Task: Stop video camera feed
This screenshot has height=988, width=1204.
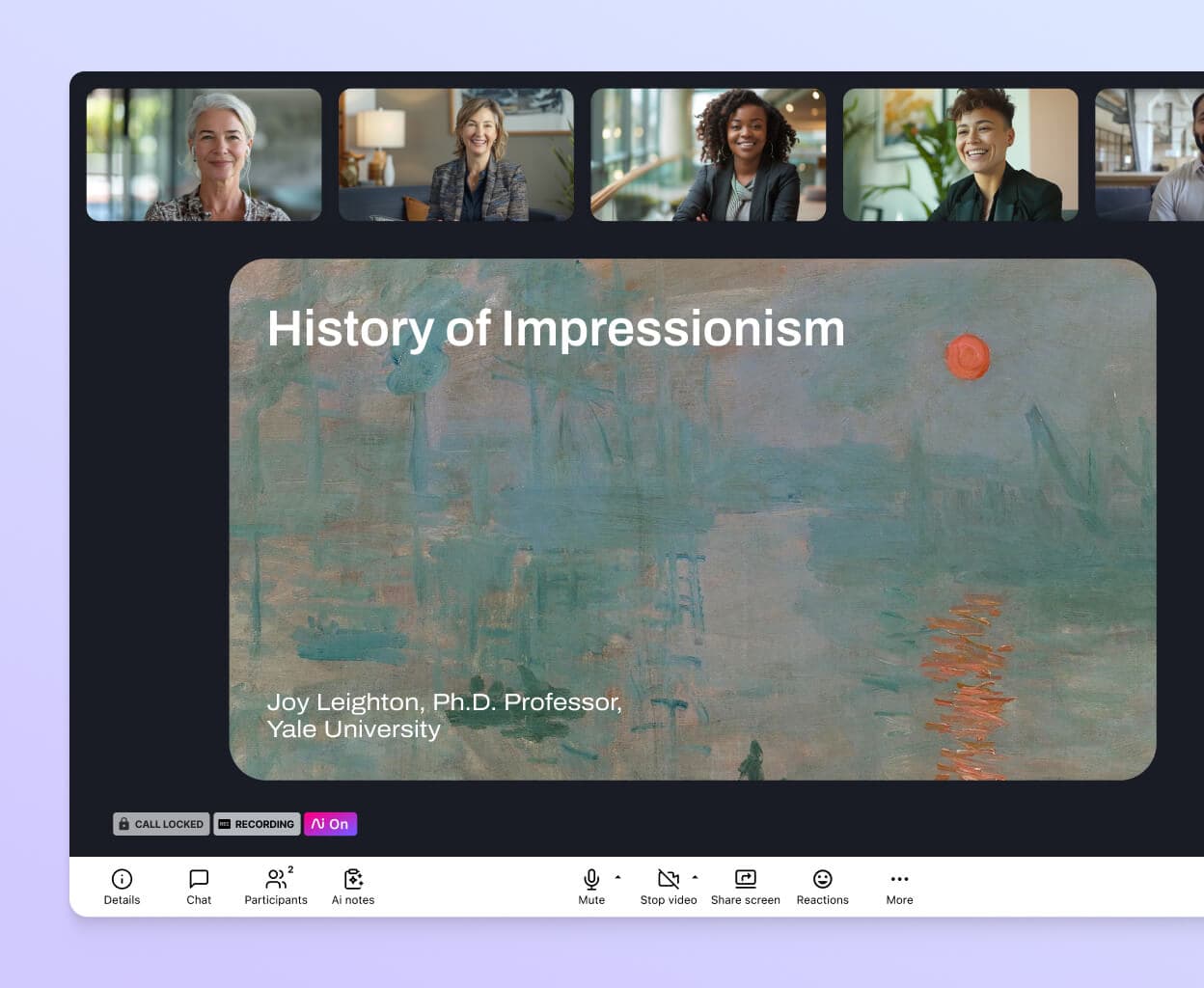Action: point(668,879)
